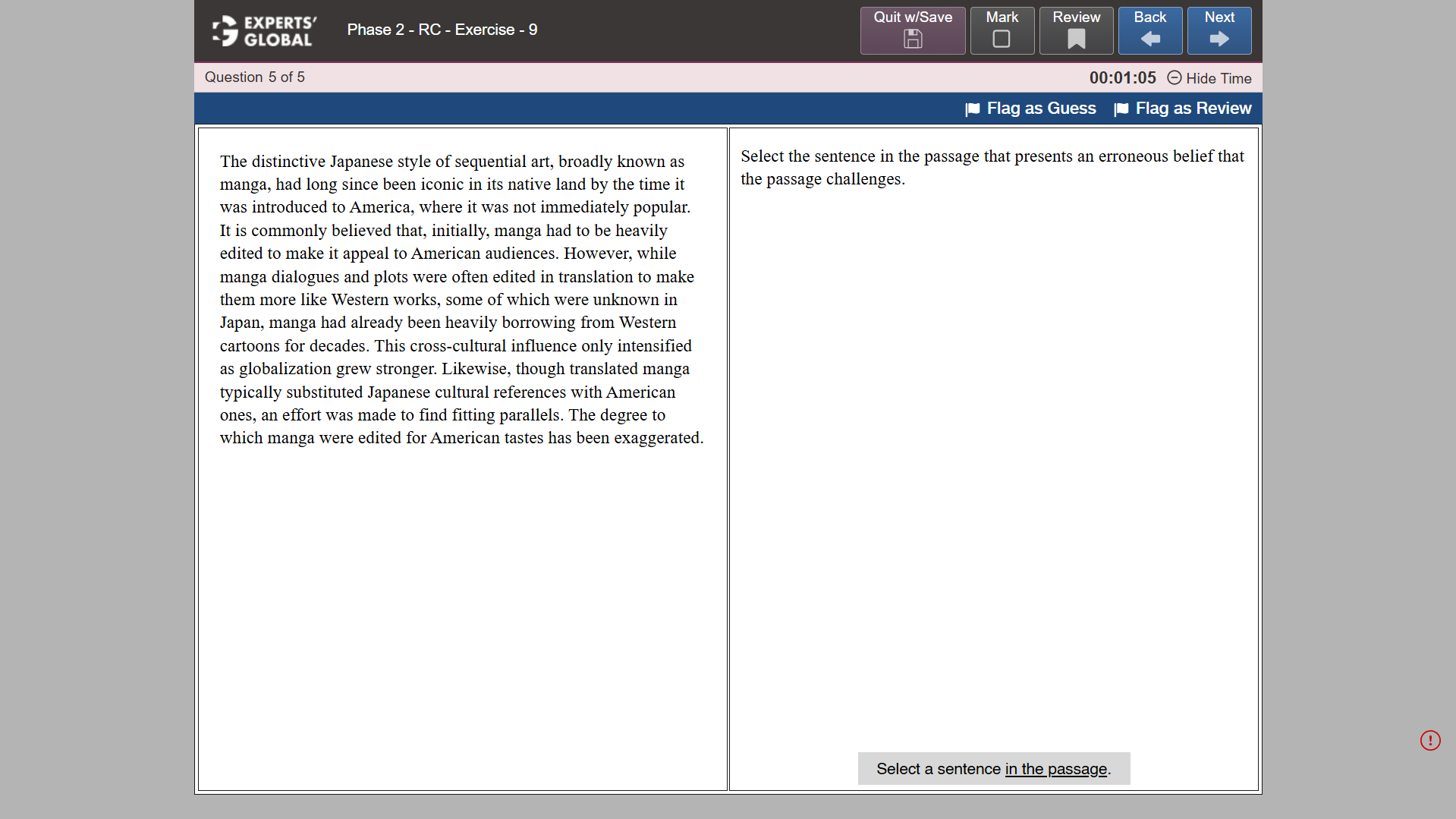This screenshot has height=819, width=1456.
Task: Click the red alert exclamation icon
Action: (1430, 740)
